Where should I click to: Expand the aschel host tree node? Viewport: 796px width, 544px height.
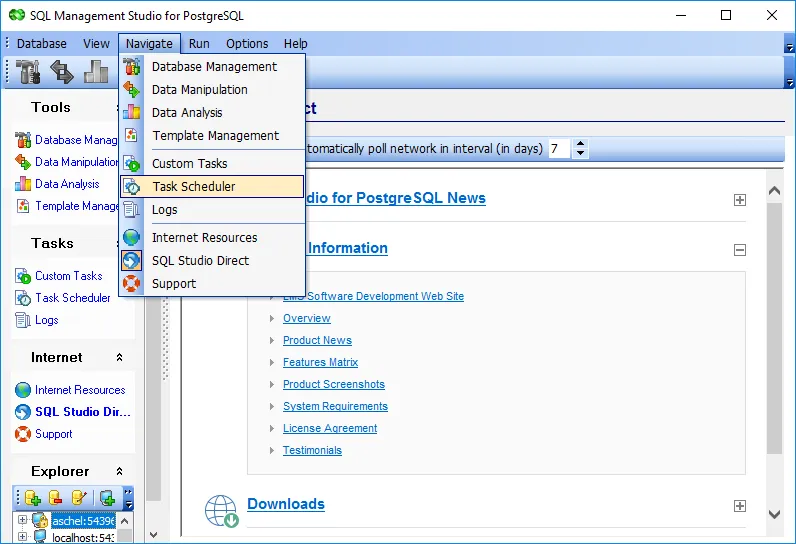(22, 520)
